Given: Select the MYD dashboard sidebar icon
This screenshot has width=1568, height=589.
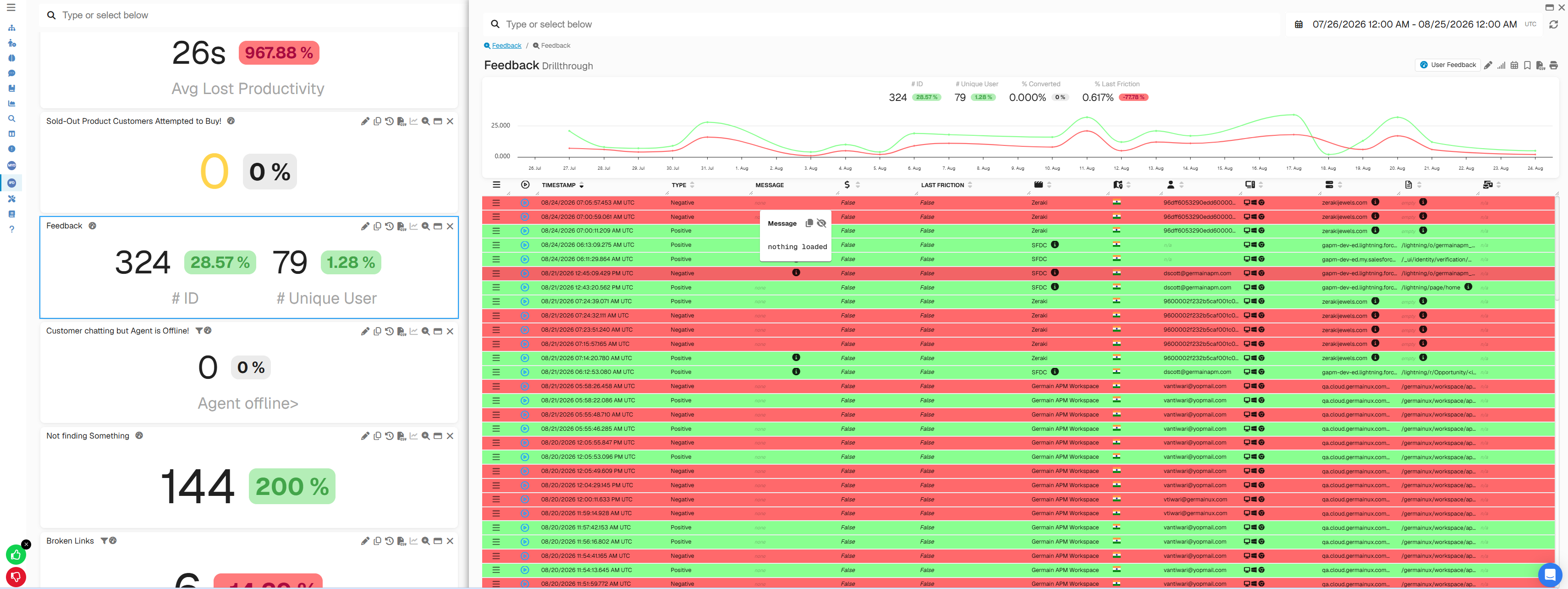Looking at the screenshot, I should point(11,166).
